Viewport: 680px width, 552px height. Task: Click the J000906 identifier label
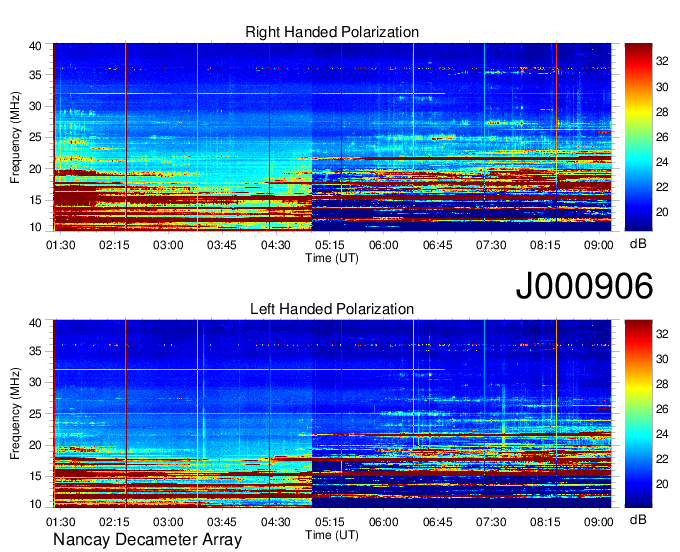click(x=584, y=285)
